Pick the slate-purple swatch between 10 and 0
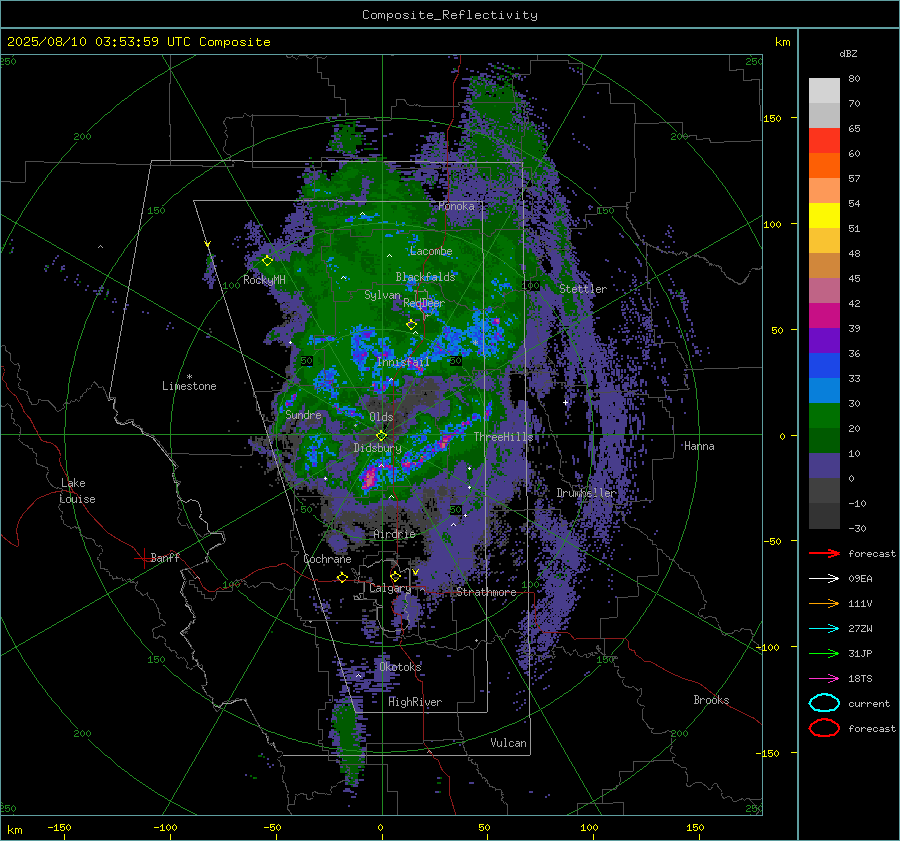This screenshot has width=900, height=841. [x=824, y=466]
